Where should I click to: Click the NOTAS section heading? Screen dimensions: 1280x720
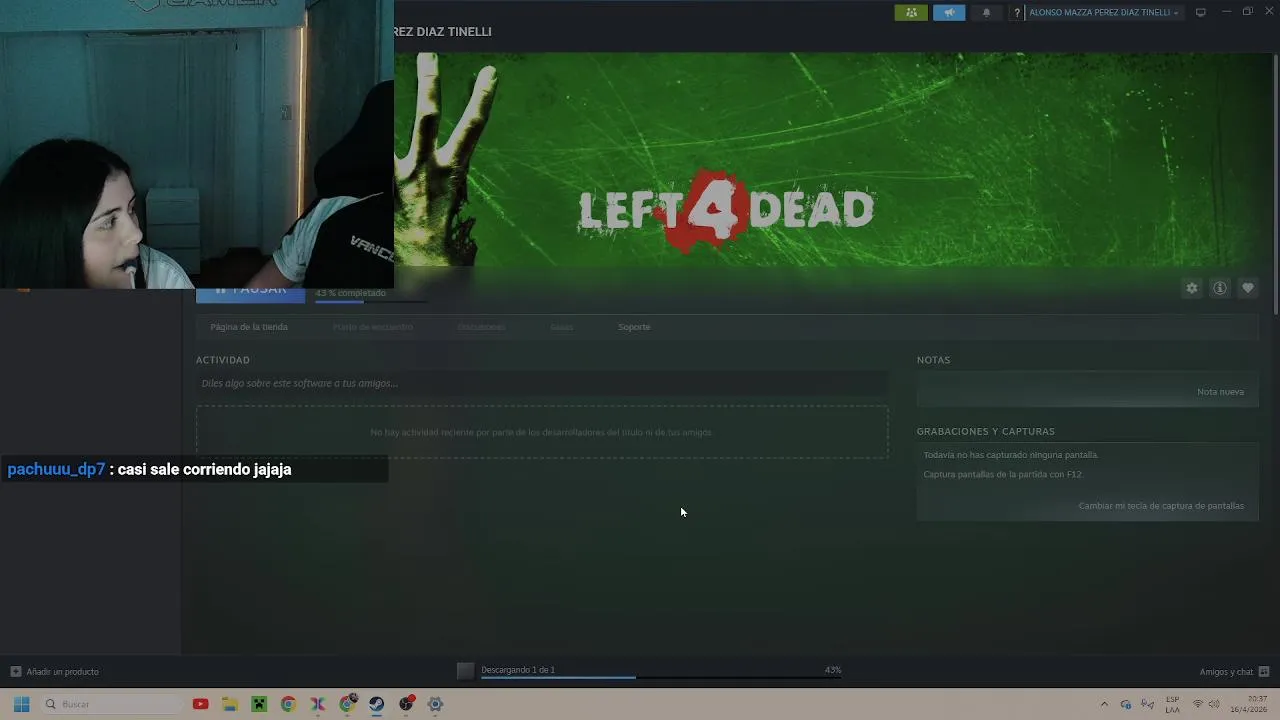pyautogui.click(x=933, y=360)
